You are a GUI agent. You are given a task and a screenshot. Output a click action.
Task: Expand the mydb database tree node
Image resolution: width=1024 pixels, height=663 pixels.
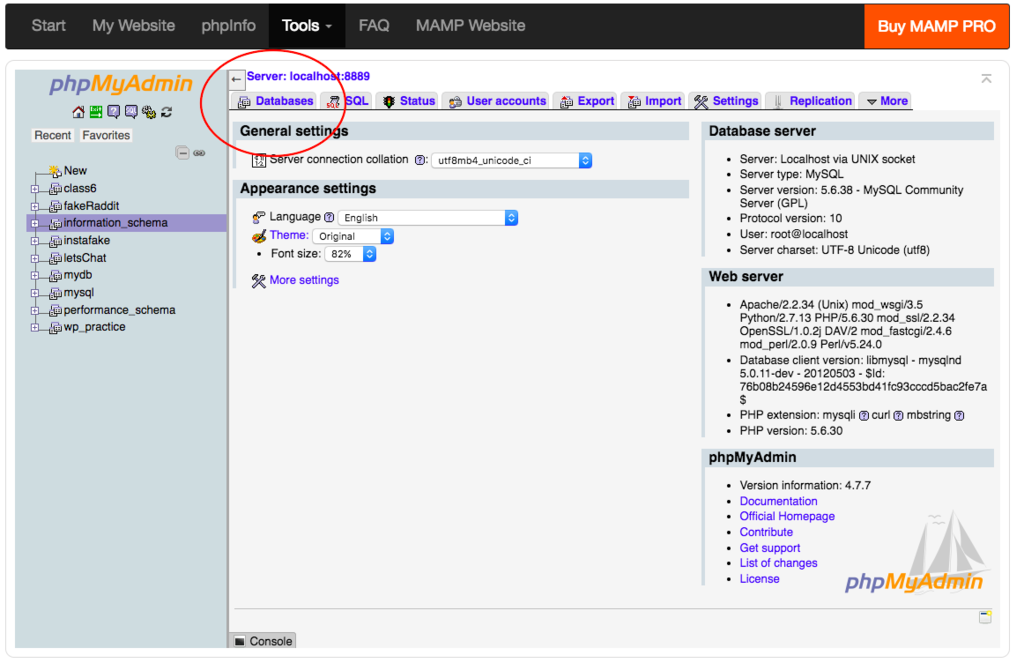point(35,276)
